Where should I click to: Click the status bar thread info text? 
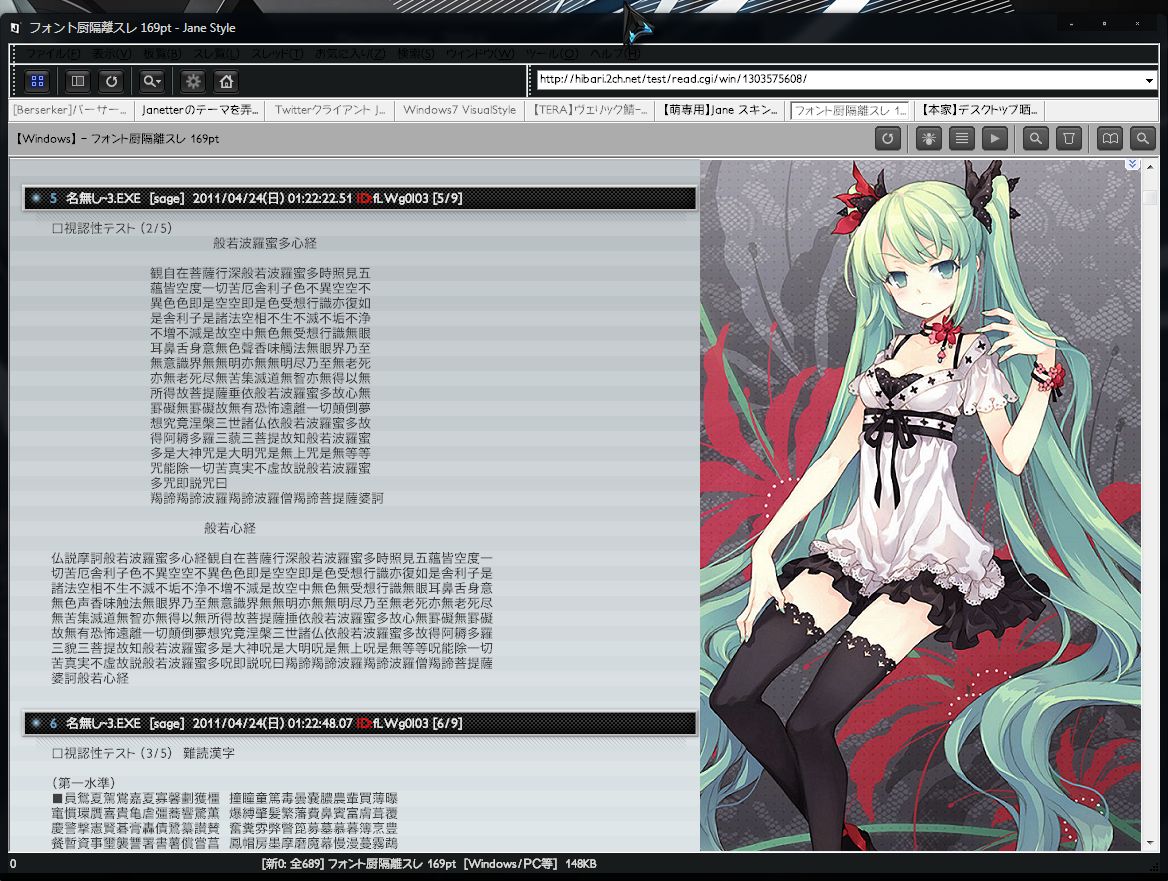point(429,864)
